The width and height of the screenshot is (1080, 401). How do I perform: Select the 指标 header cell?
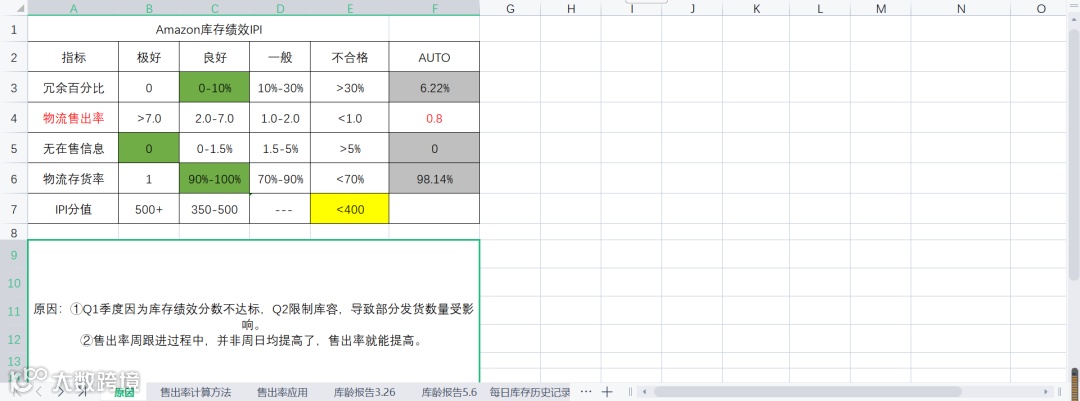pyautogui.click(x=73, y=57)
